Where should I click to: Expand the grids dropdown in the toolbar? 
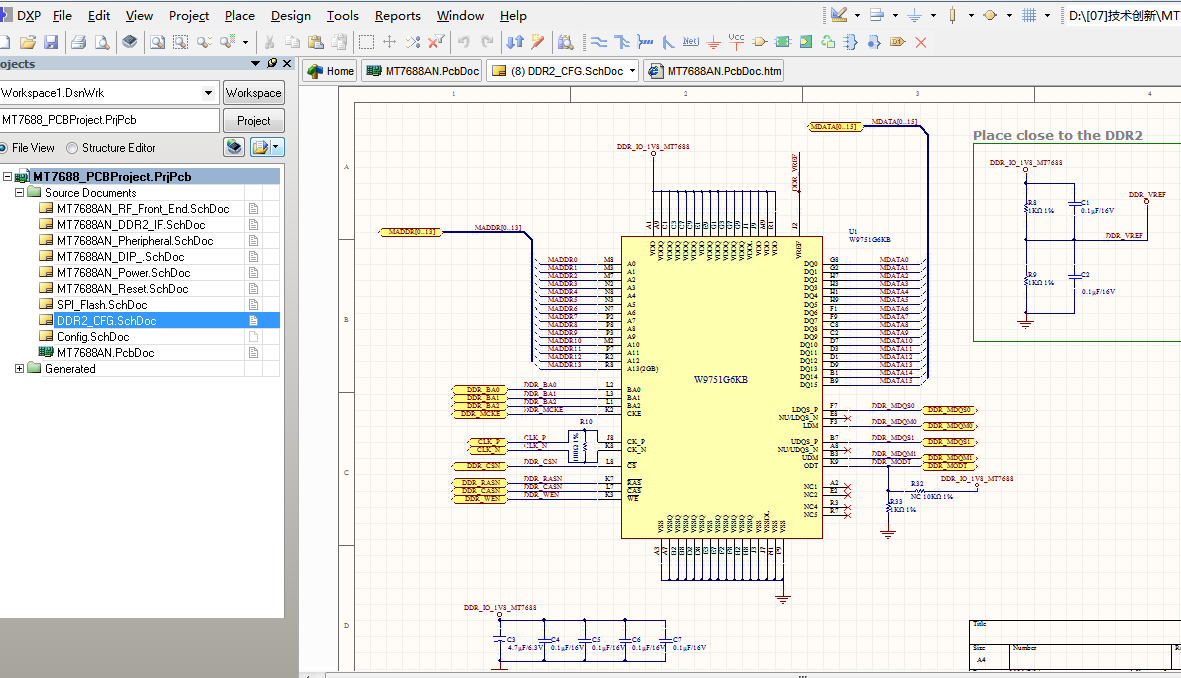point(1047,15)
